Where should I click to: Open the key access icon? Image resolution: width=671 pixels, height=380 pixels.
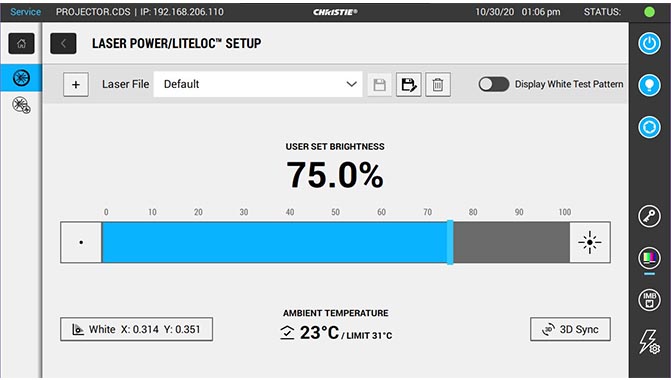[649, 216]
